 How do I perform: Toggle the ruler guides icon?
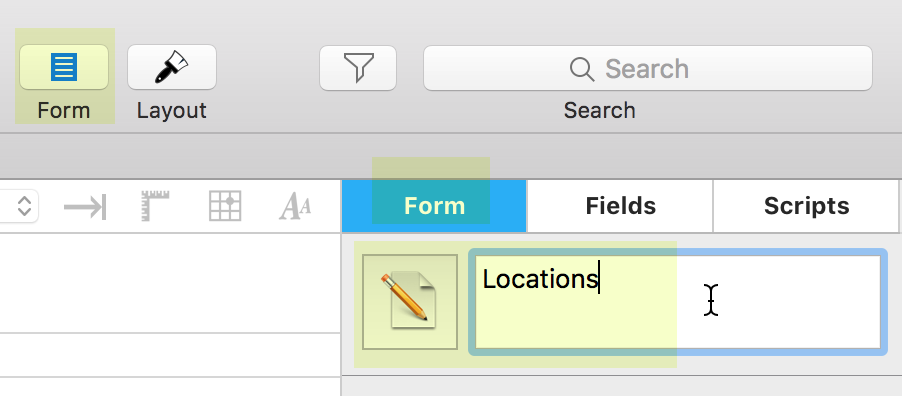(x=155, y=206)
